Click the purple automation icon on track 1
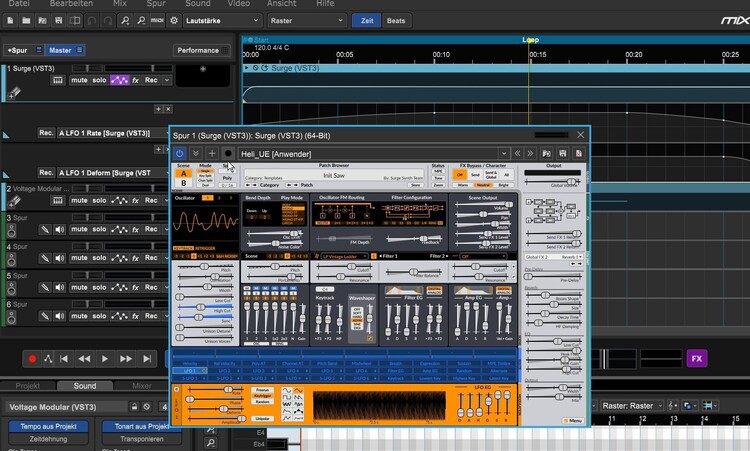This screenshot has width=750, height=451. click(x=118, y=80)
